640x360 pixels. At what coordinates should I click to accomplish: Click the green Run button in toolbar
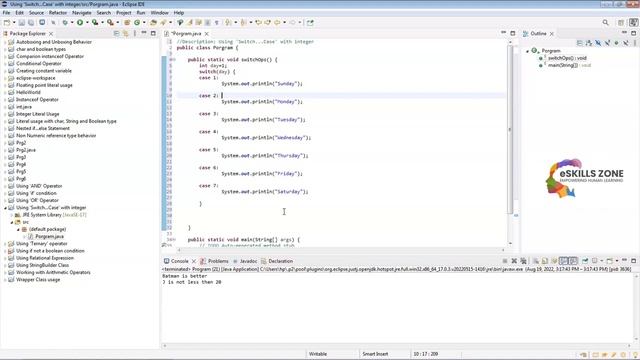[80, 22]
